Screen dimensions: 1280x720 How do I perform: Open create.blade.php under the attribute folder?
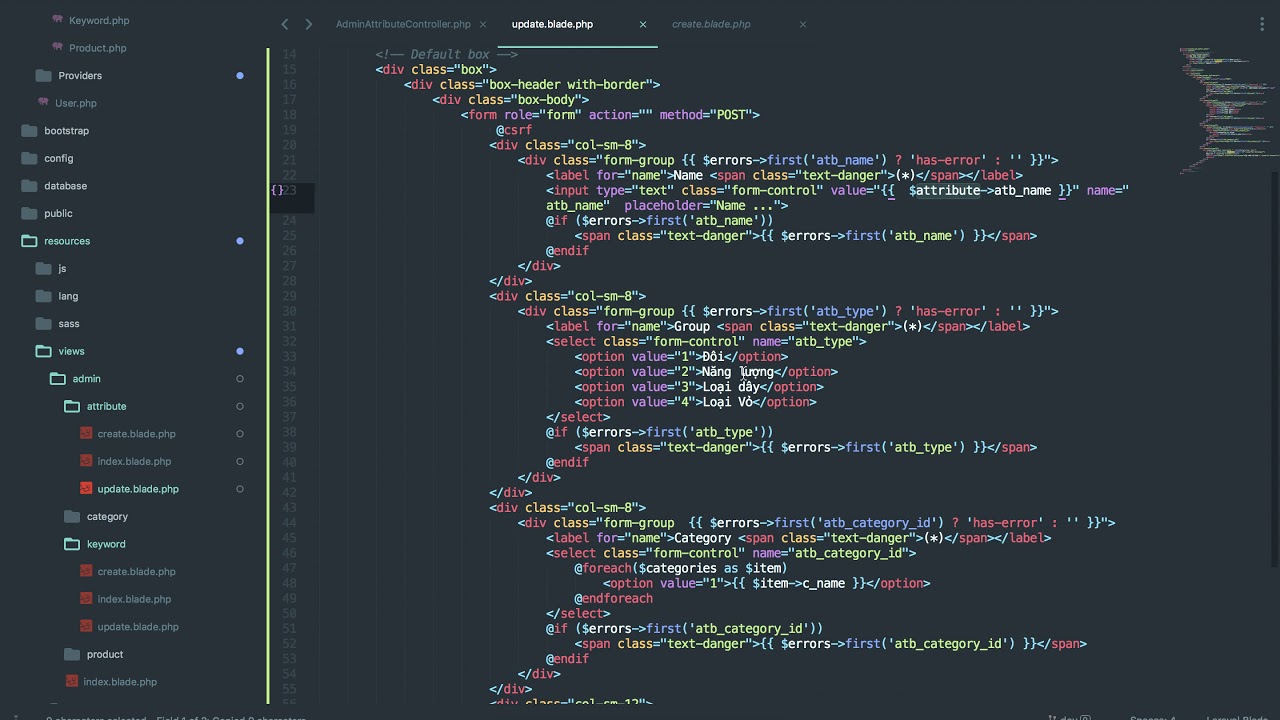click(x=136, y=434)
